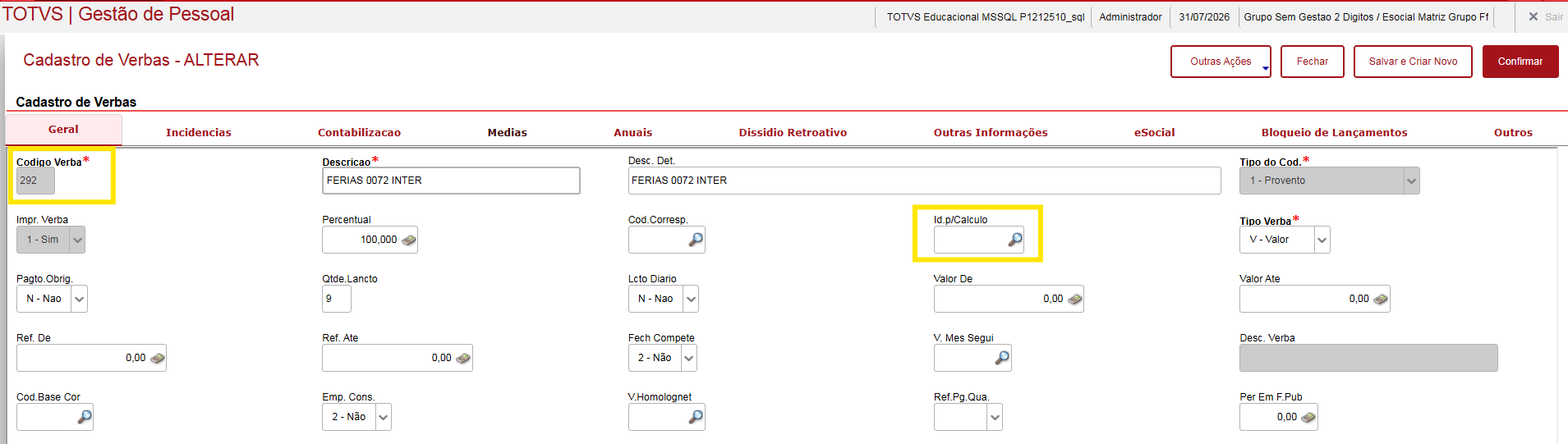Open lookup magnifier for Id.p/Calculo
Screen dimensions: 1568x444
(x=1015, y=240)
